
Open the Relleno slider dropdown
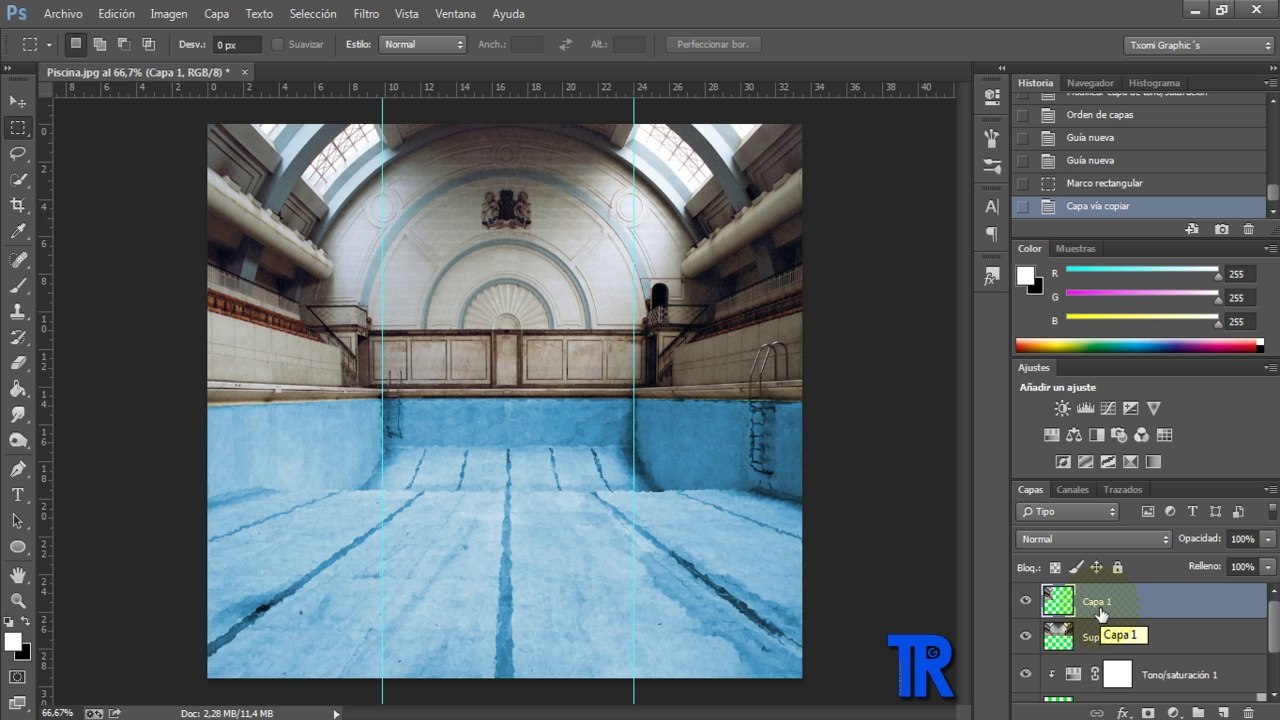pyautogui.click(x=1269, y=567)
